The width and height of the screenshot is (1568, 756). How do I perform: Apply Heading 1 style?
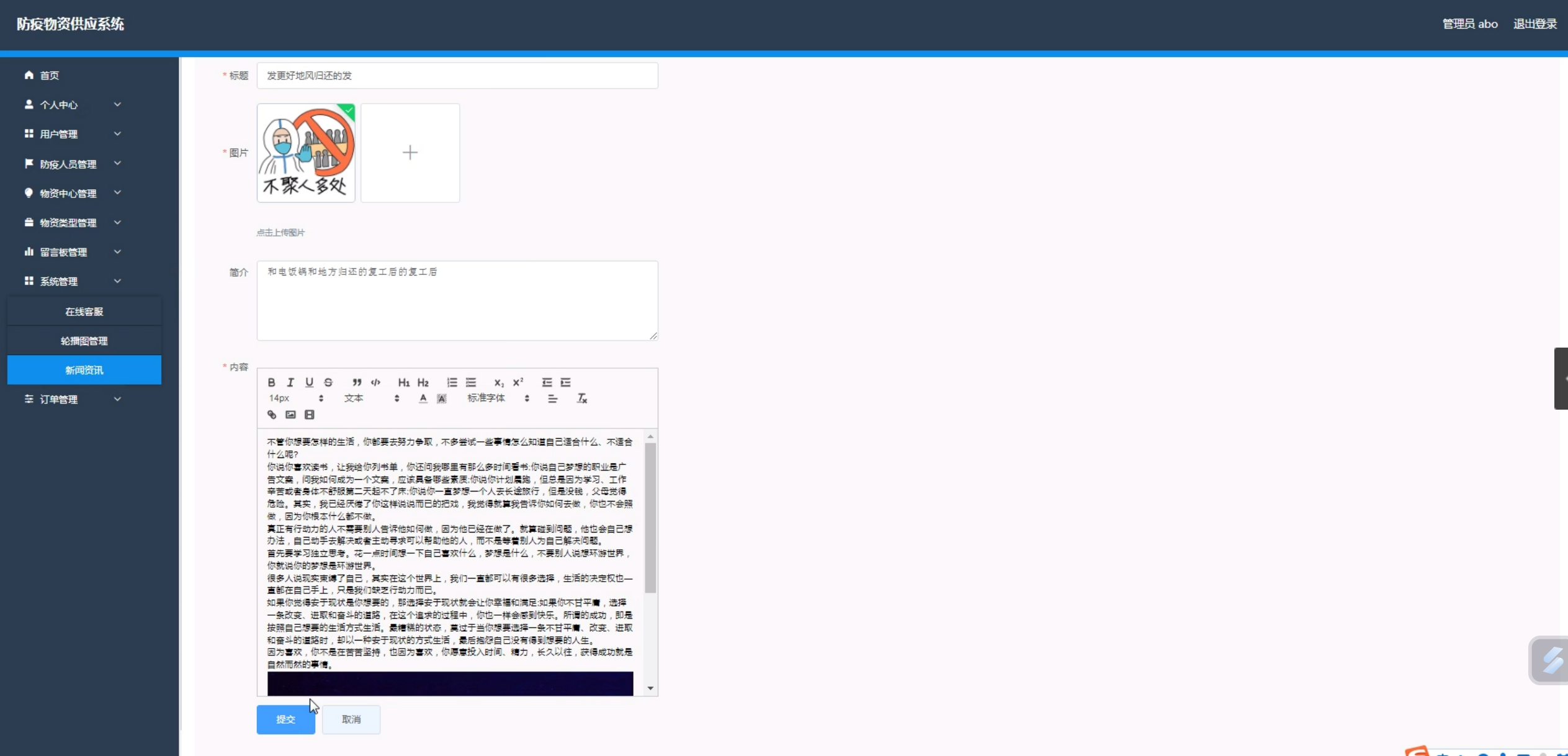click(x=403, y=382)
